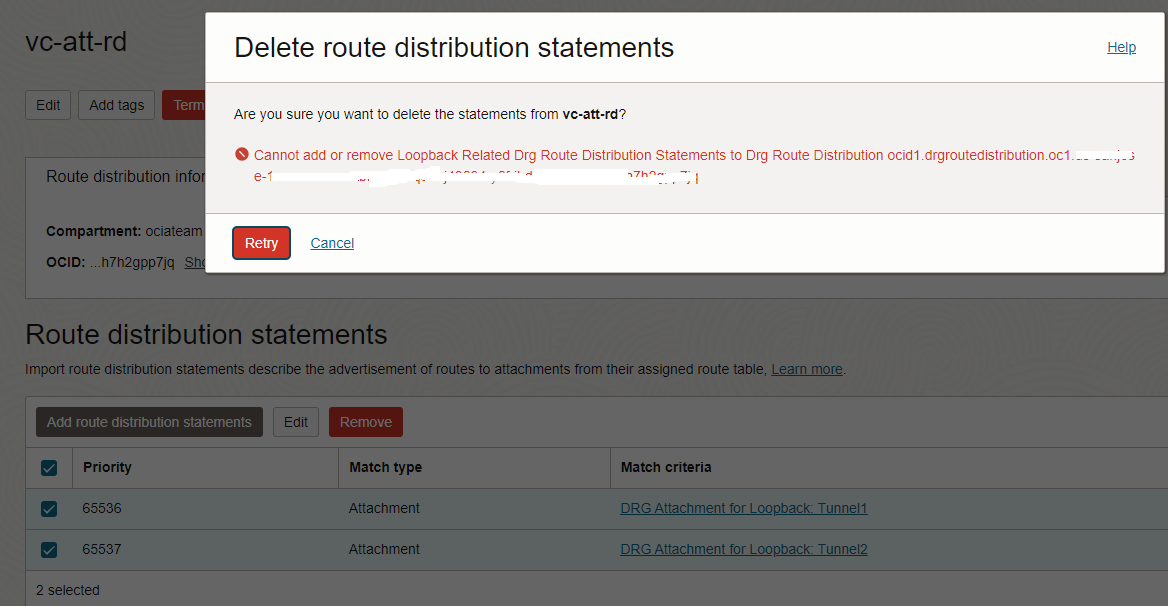Screen dimensions: 1168x606
Task: Click the Remove statements button
Action: click(365, 422)
